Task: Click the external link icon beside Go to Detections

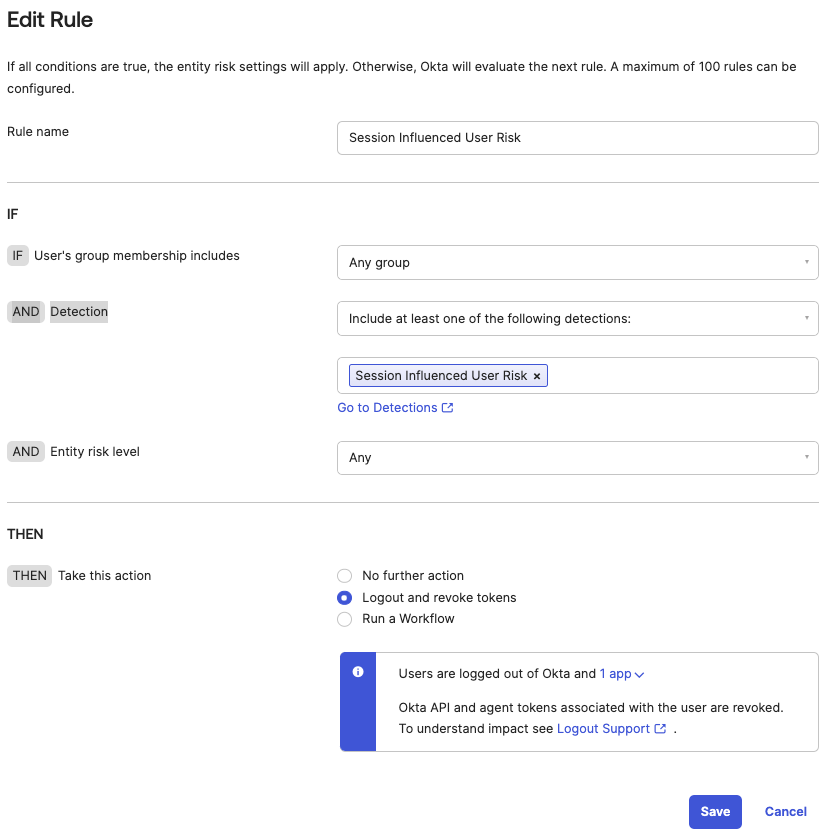Action: pos(448,408)
